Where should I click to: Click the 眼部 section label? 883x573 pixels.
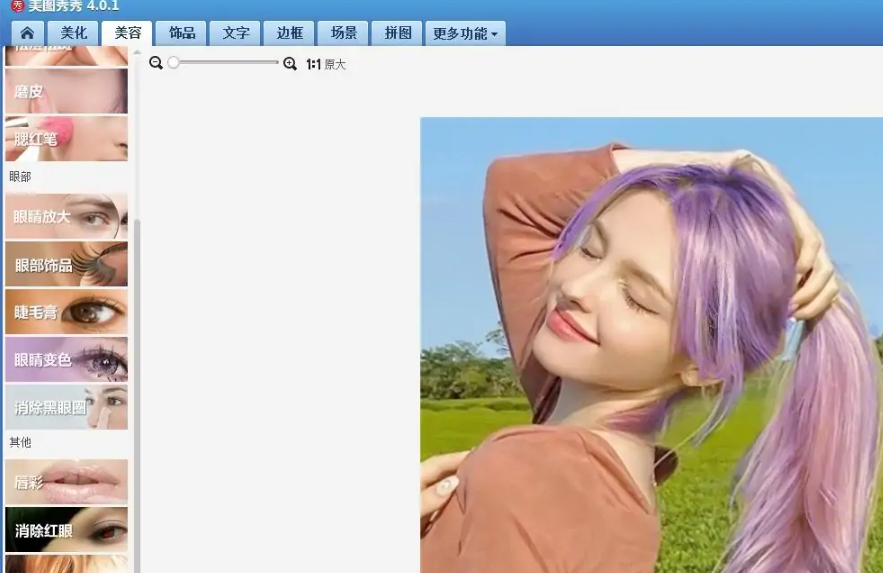pos(20,177)
